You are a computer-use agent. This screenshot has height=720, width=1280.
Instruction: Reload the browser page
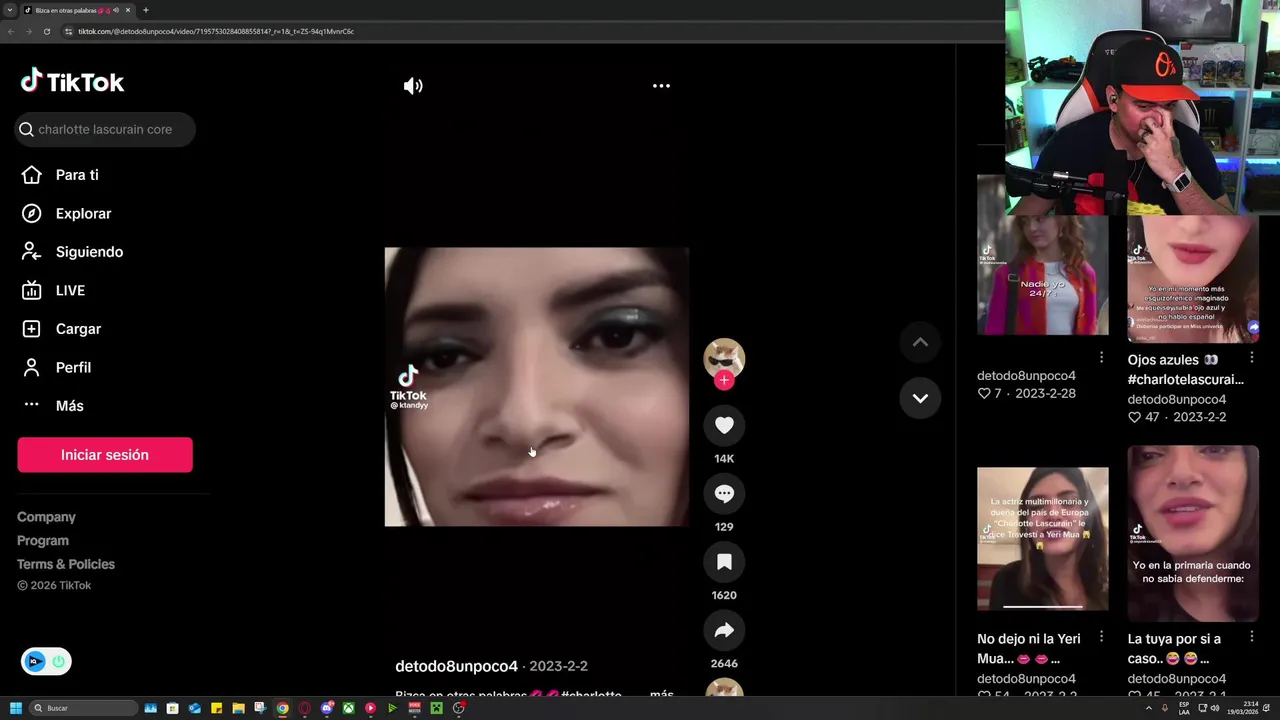click(x=47, y=31)
